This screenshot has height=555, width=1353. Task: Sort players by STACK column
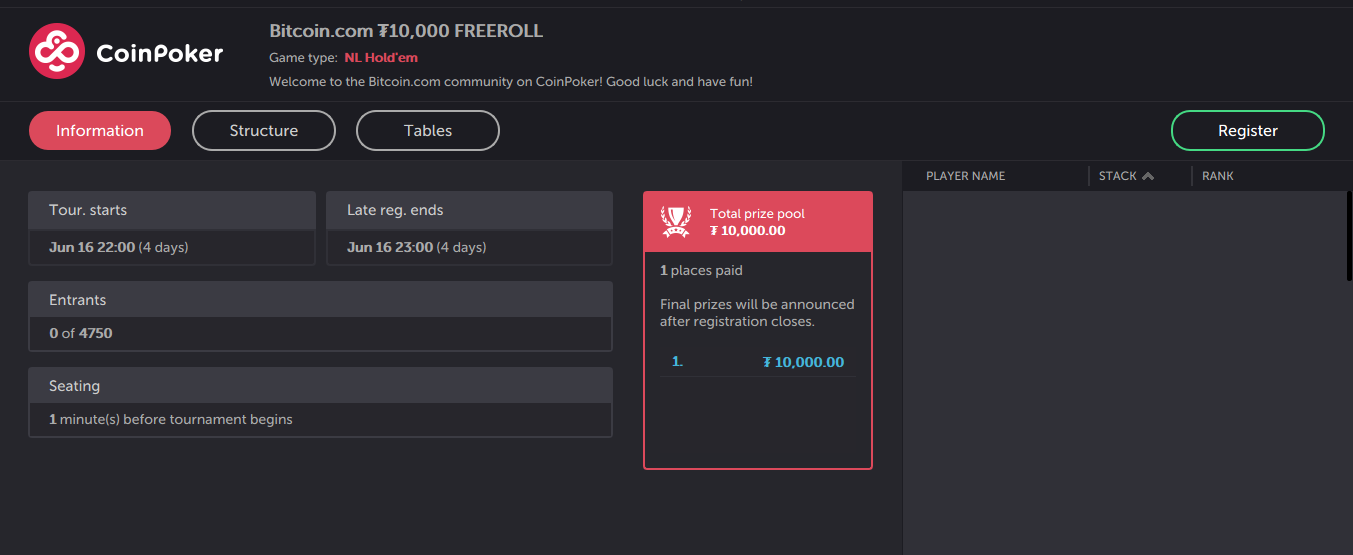[x=1118, y=176]
